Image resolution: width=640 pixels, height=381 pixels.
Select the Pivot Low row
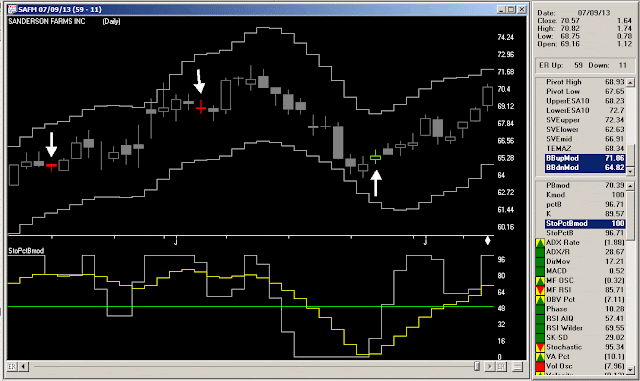point(585,91)
